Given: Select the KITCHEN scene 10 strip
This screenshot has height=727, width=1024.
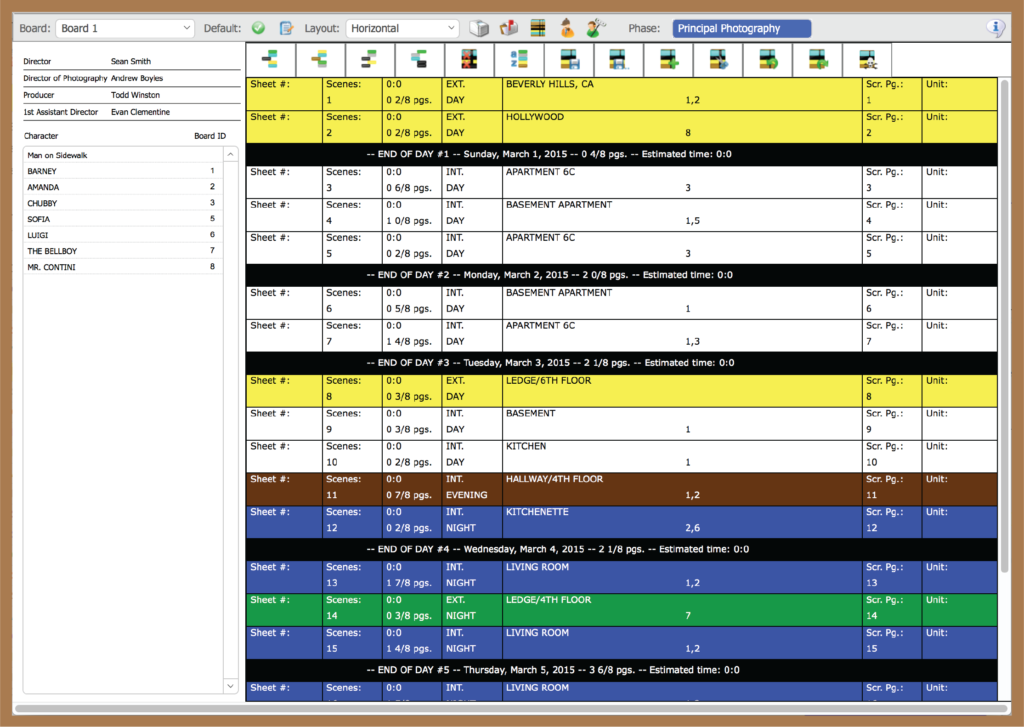Looking at the screenshot, I should (x=622, y=457).
